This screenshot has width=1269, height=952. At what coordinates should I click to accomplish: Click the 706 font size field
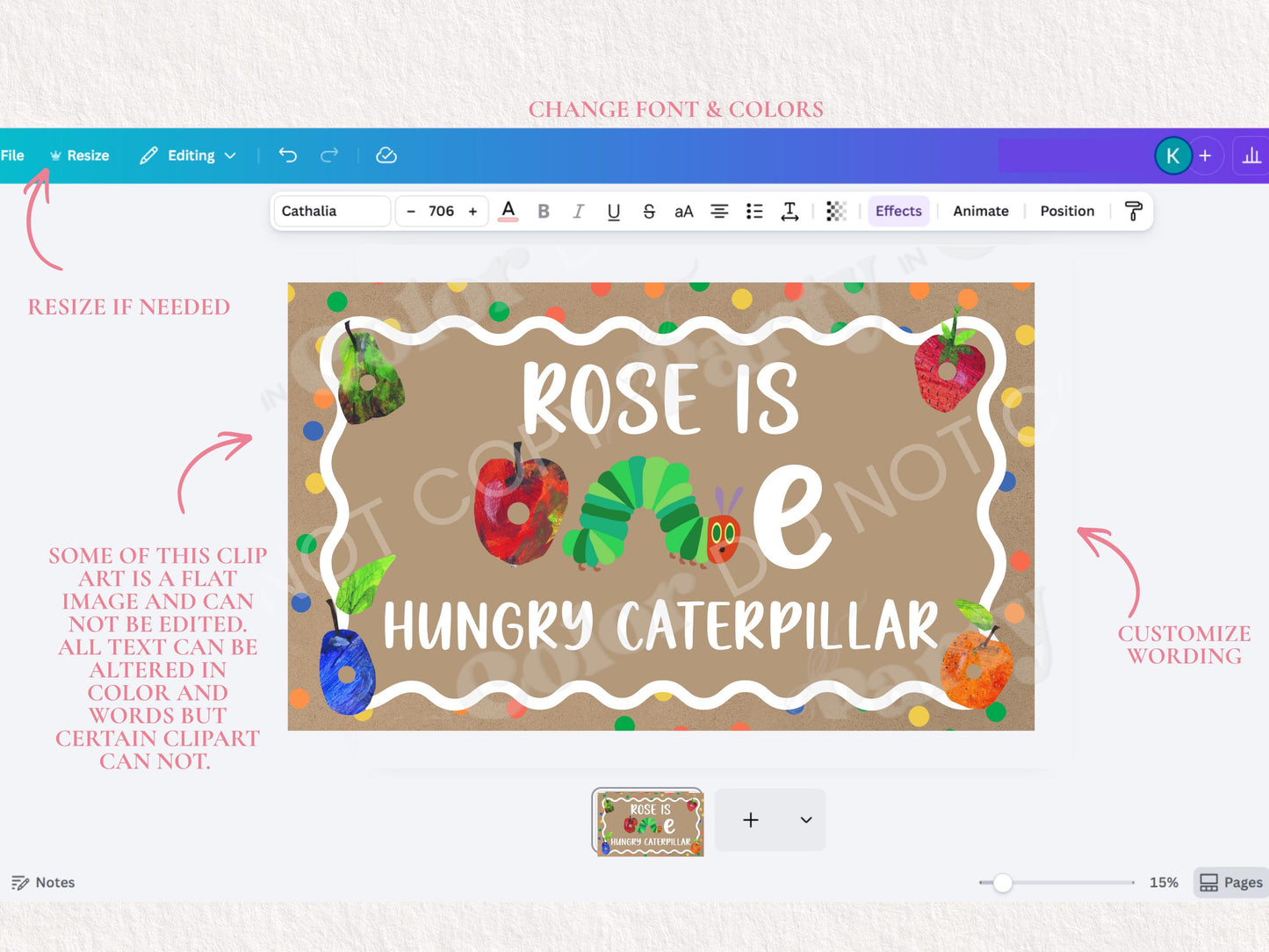tap(441, 211)
